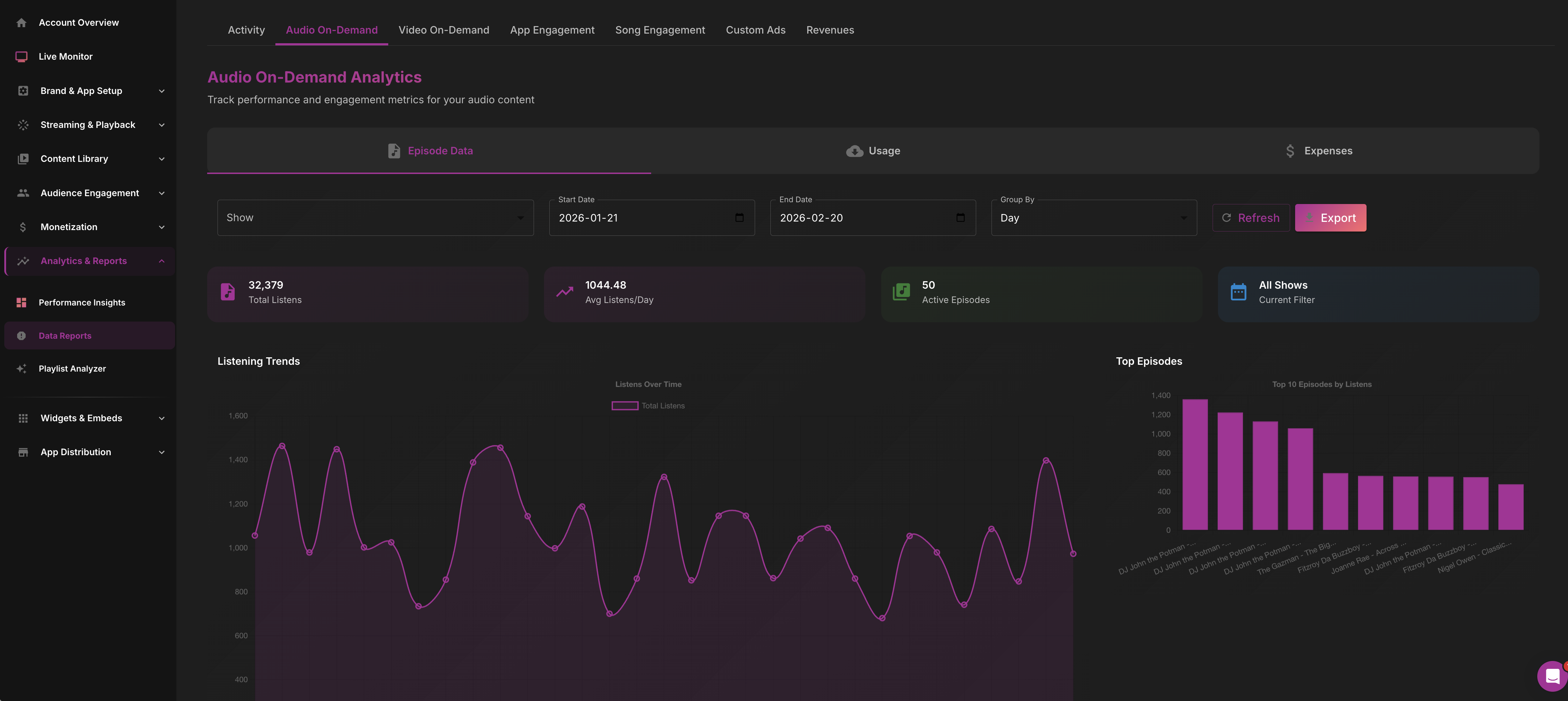Screen dimensions: 1568x701
Task: Toggle Total Listens legend in chart
Action: [648, 406]
